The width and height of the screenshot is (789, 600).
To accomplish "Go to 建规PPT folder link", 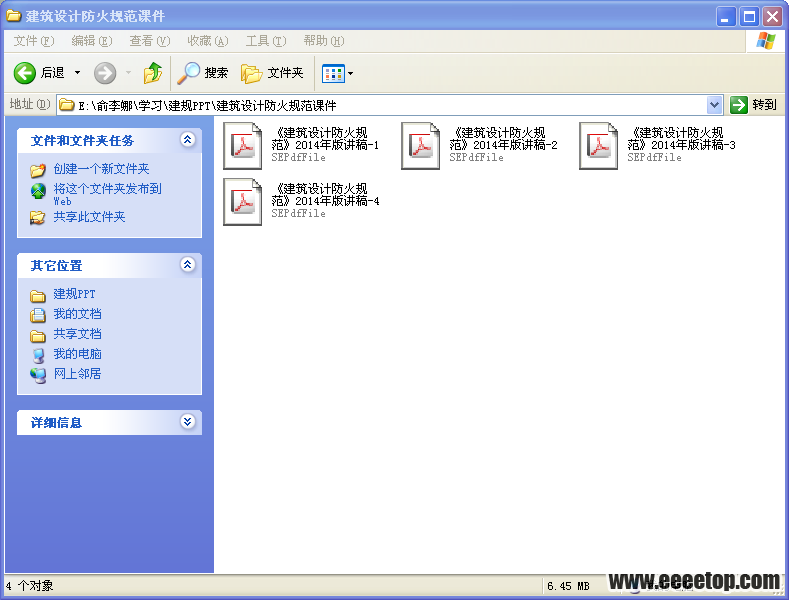I will 74,294.
